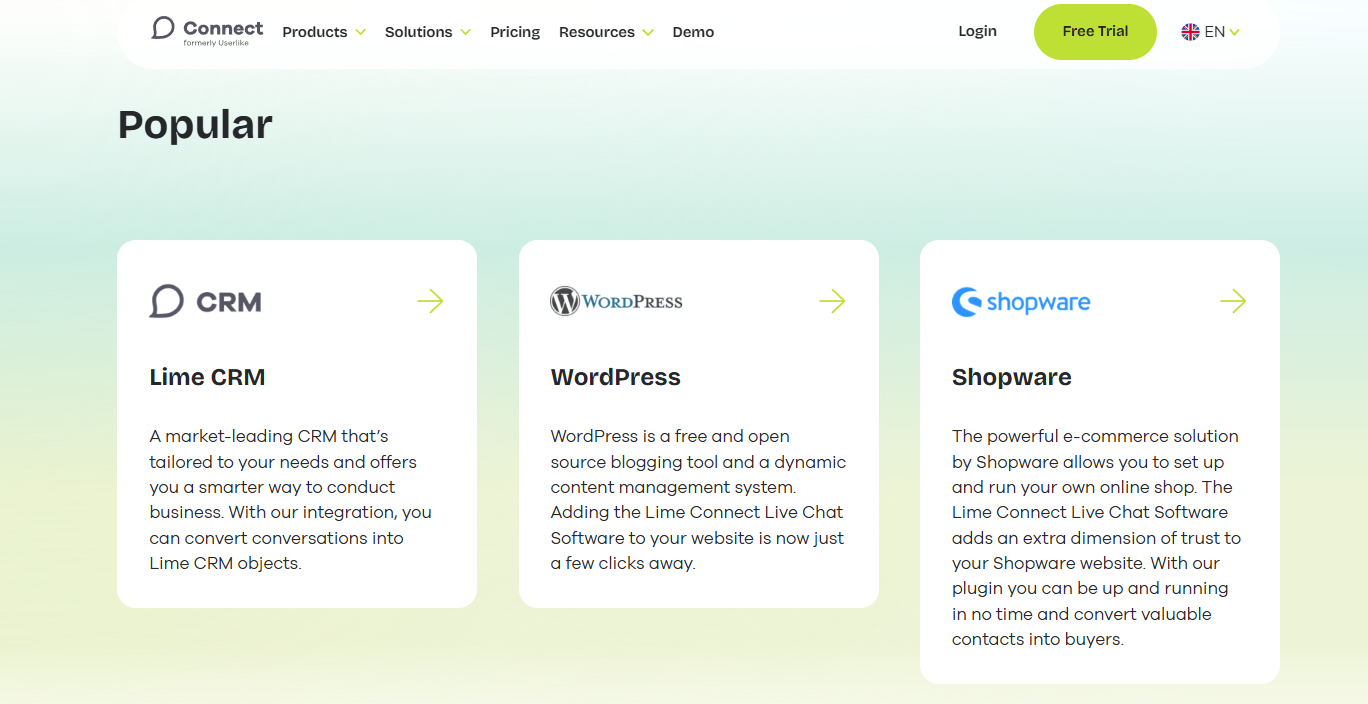Click the Login link
Screen dimensions: 1368x704
[977, 31]
